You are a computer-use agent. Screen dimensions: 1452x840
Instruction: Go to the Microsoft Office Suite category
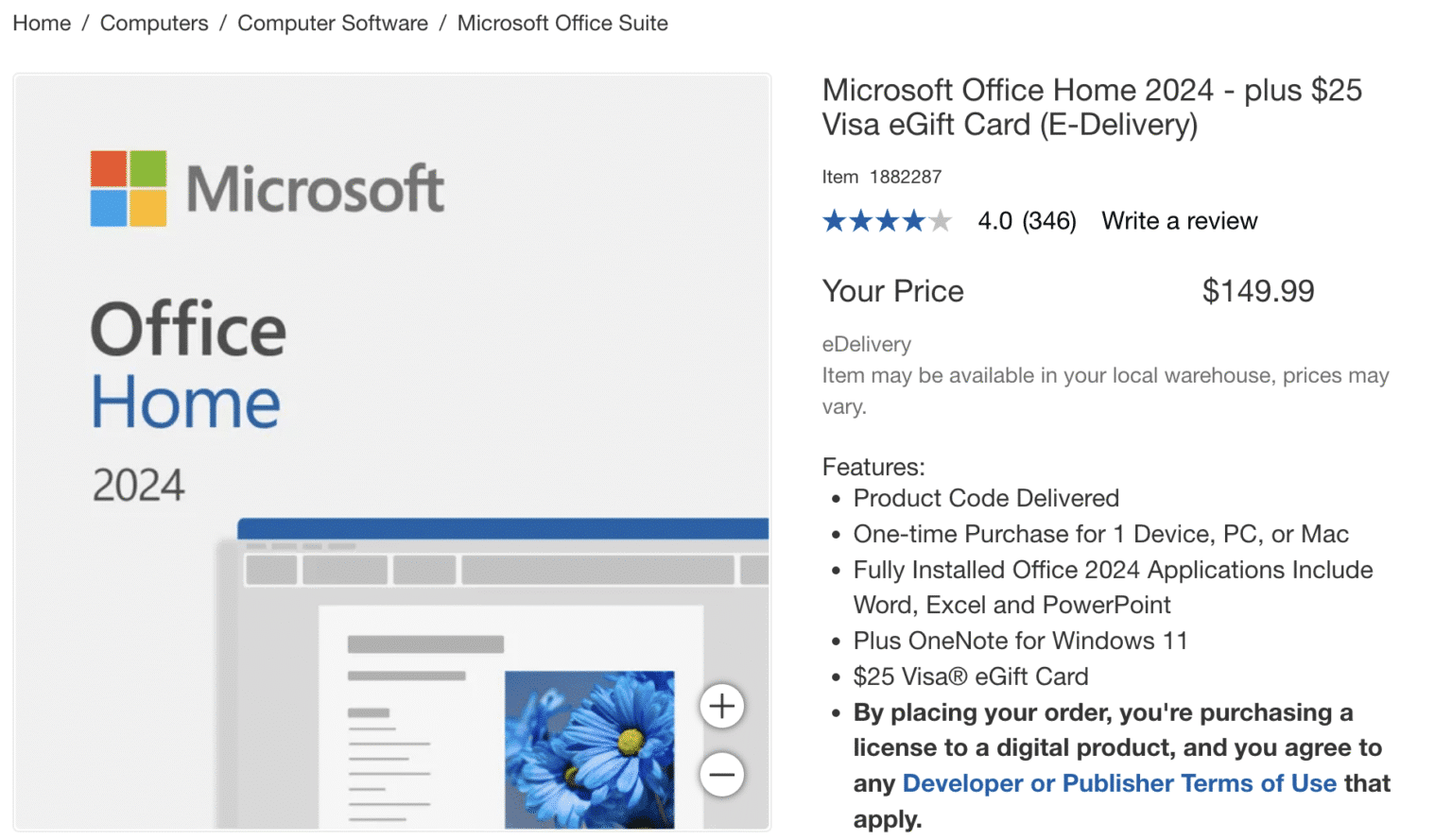[562, 23]
